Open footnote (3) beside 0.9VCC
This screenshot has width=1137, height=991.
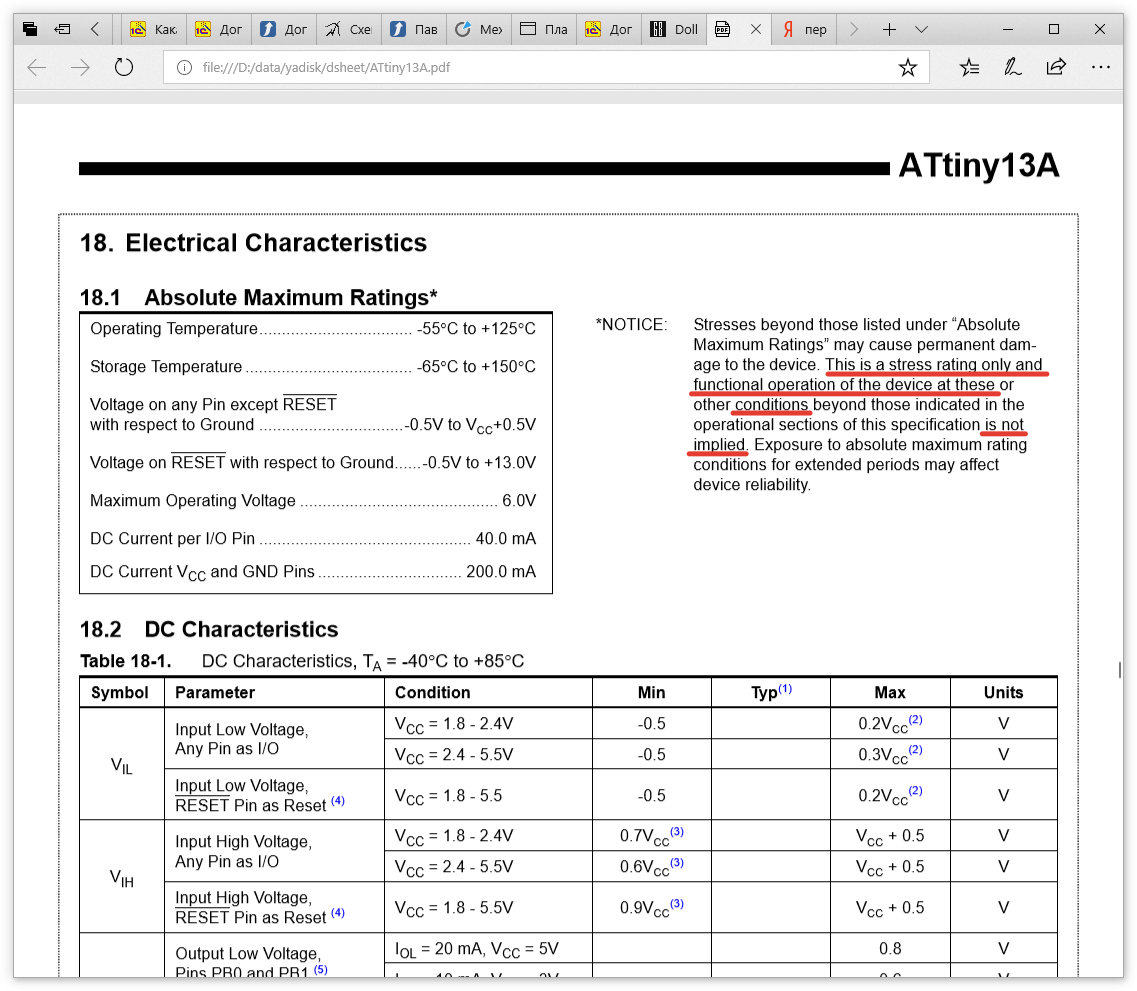pyautogui.click(x=677, y=903)
